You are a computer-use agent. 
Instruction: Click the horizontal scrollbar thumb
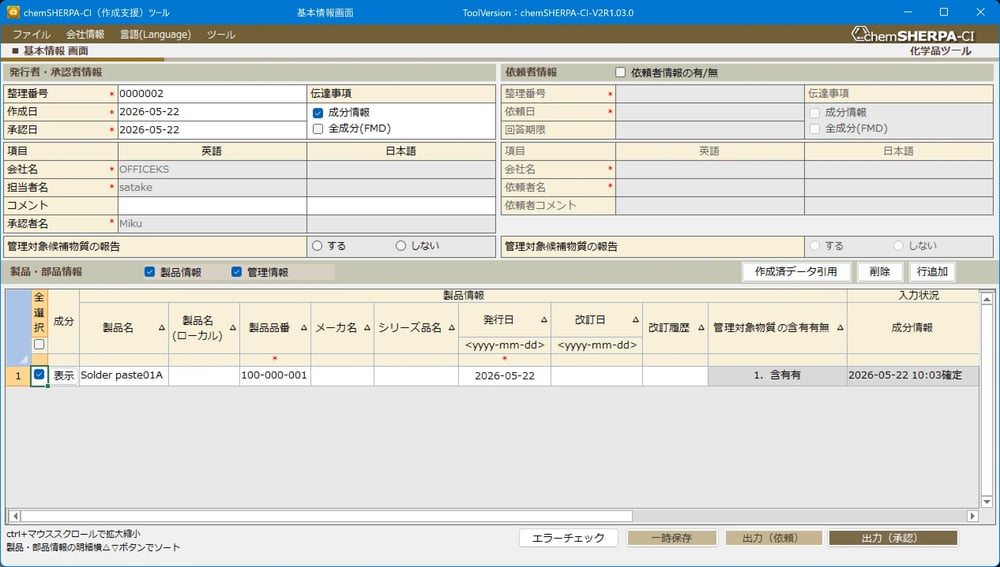[x=327, y=516]
